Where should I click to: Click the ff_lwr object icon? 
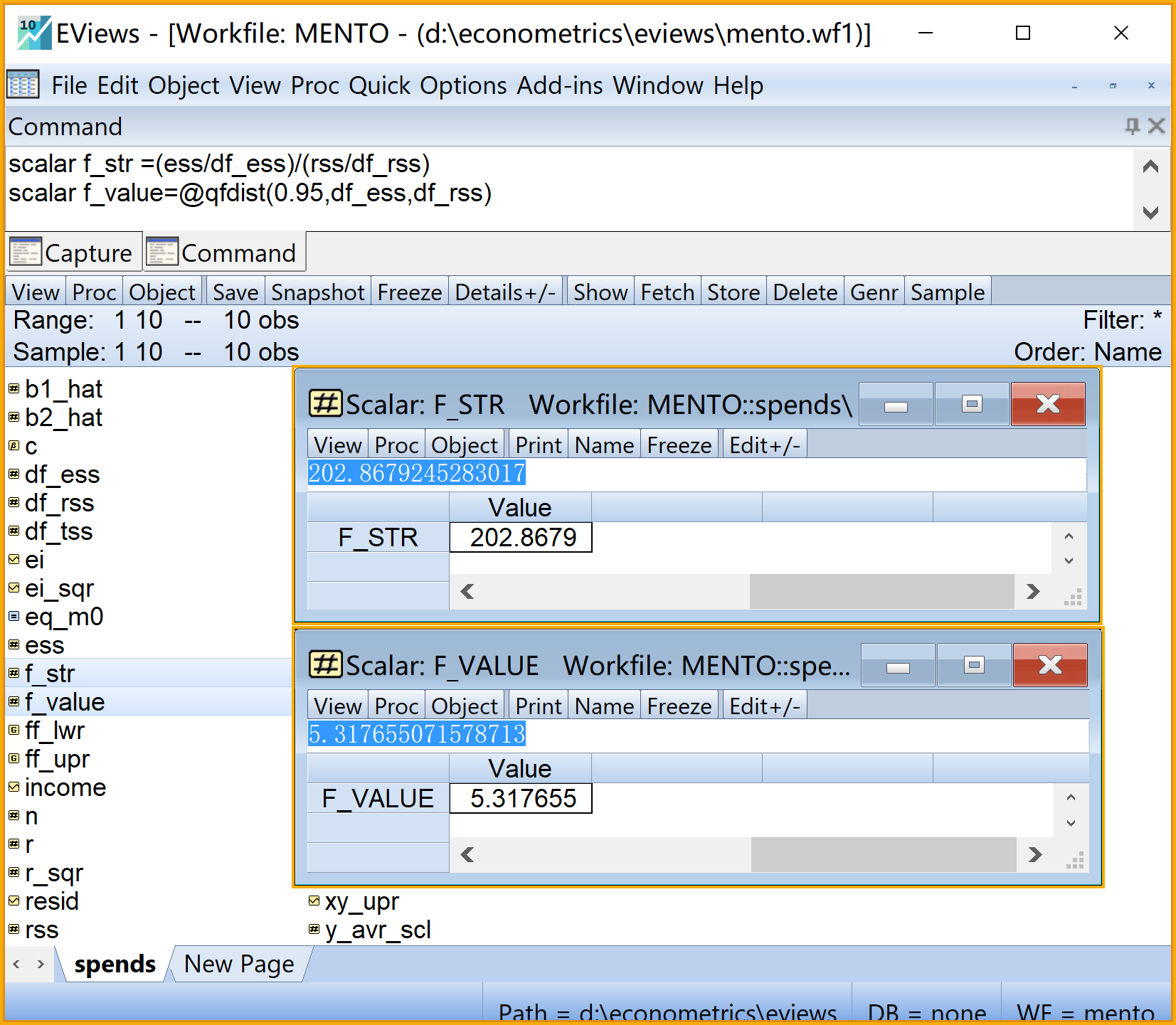coord(14,731)
